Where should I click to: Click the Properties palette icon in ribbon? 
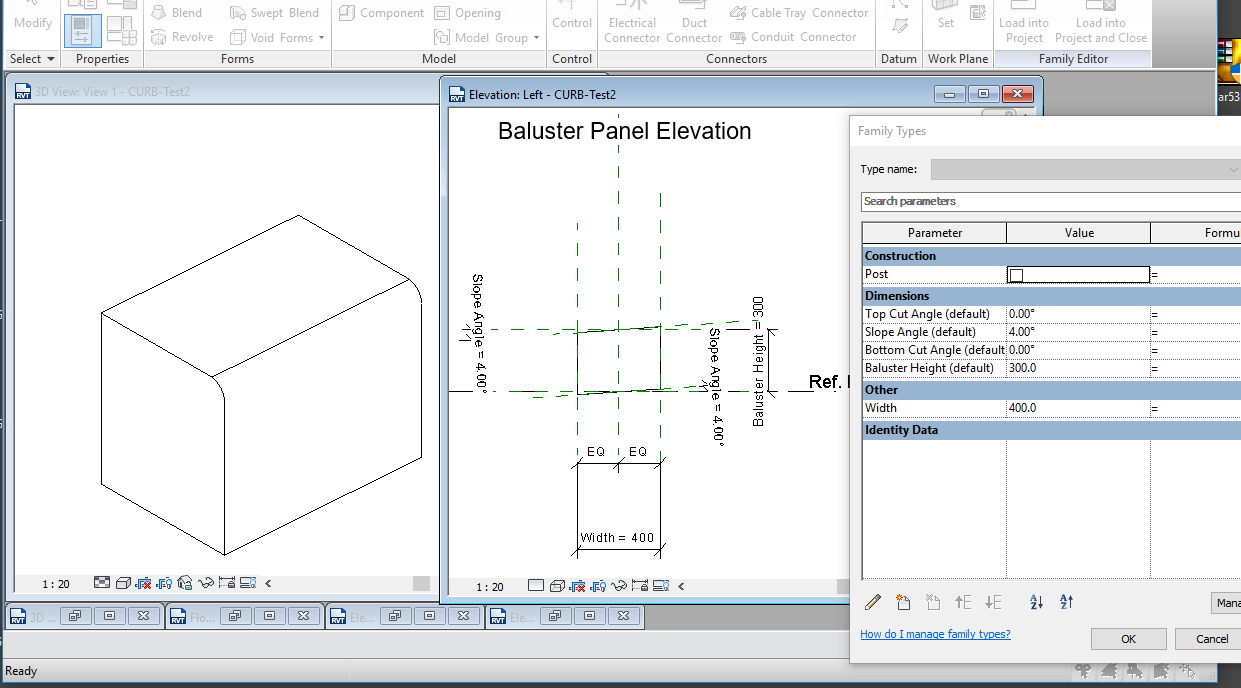(83, 30)
